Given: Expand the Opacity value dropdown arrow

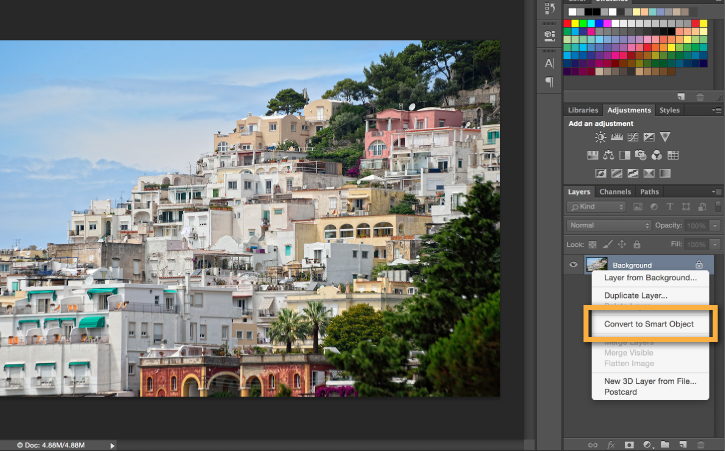Looking at the screenshot, I should (715, 225).
